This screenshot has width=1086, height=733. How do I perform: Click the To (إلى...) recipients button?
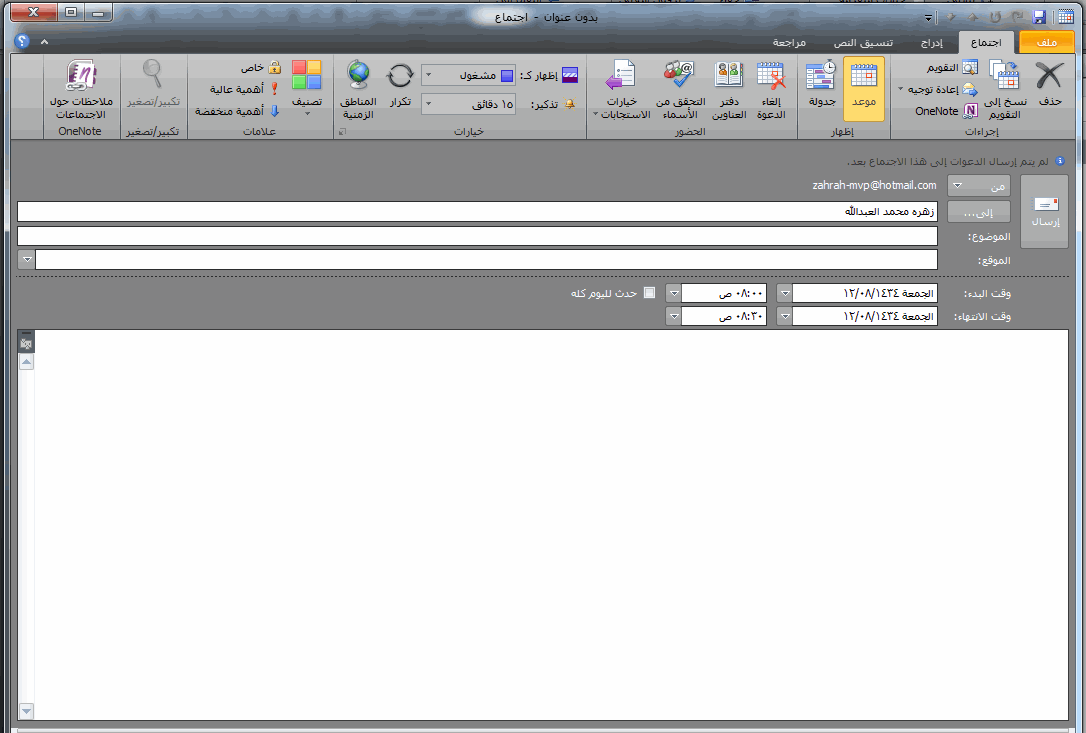coord(979,212)
